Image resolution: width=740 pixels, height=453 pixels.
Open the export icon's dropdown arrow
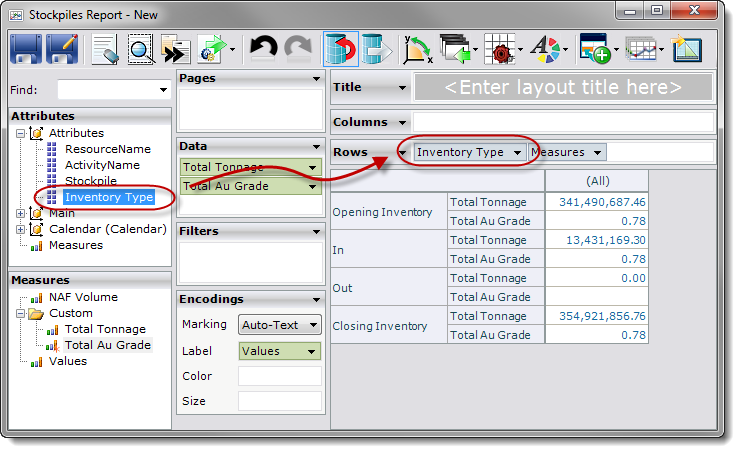232,49
